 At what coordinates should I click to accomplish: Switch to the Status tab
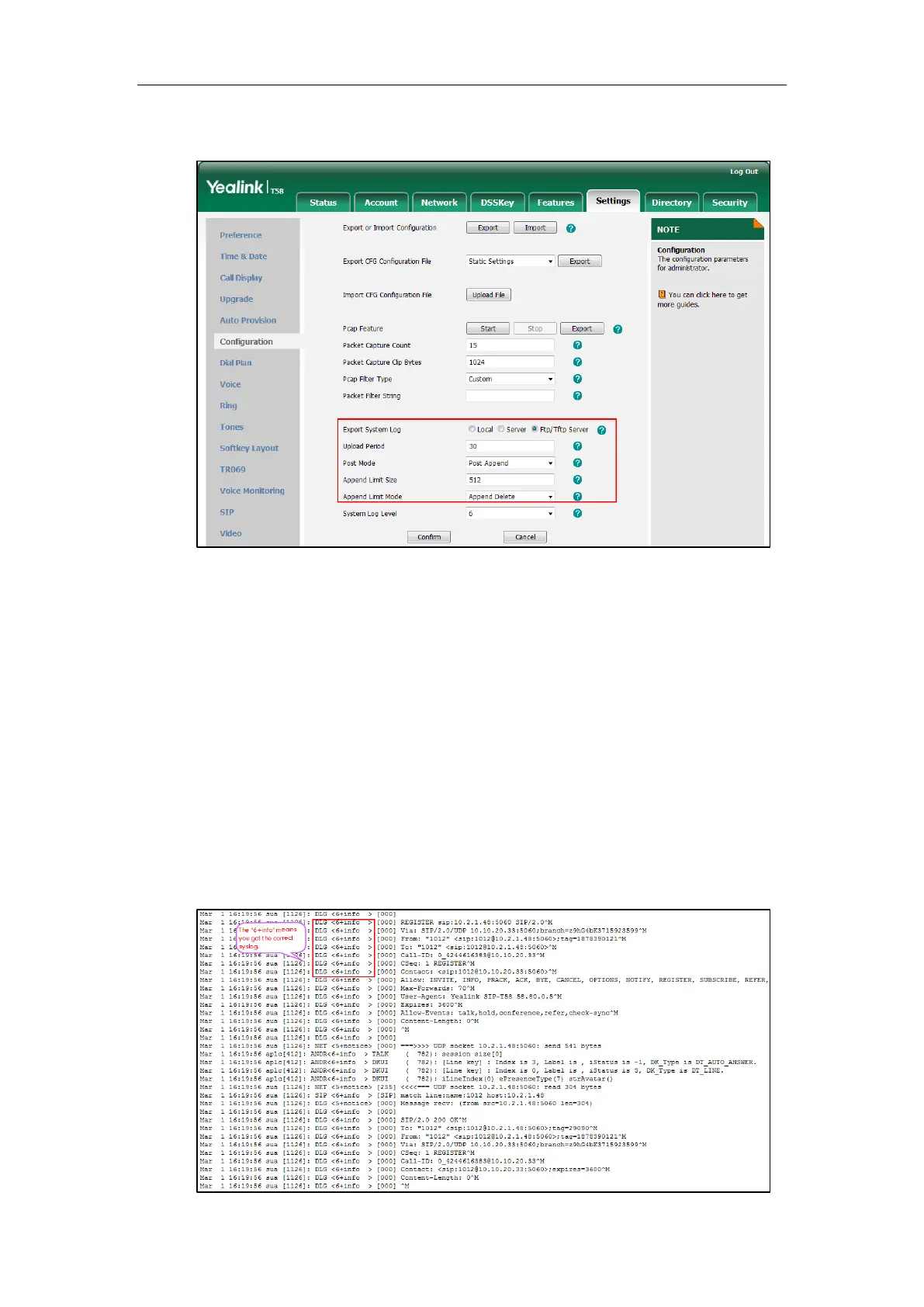tap(324, 203)
